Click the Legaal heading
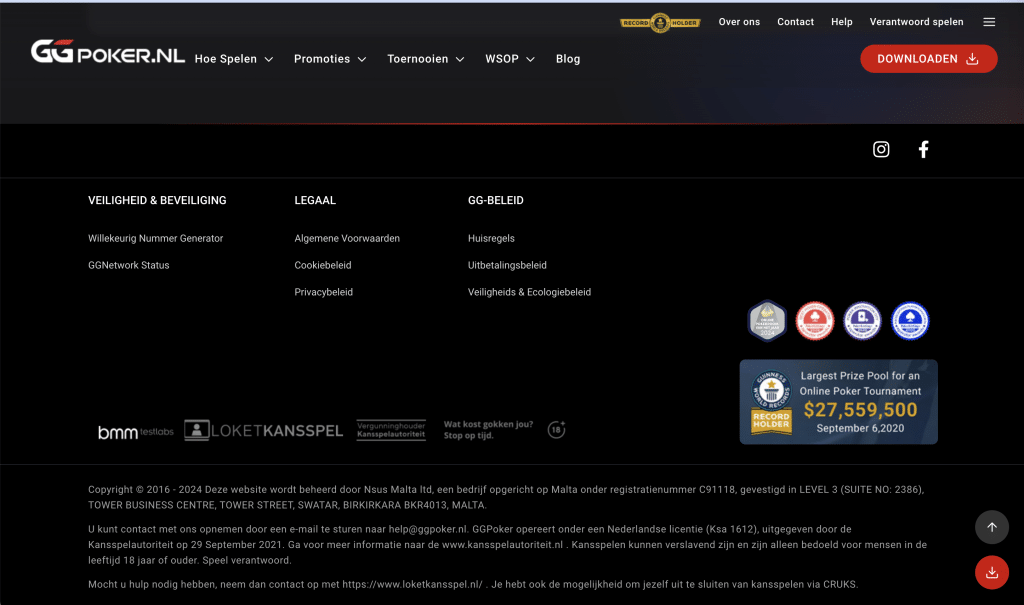 pyautogui.click(x=315, y=201)
